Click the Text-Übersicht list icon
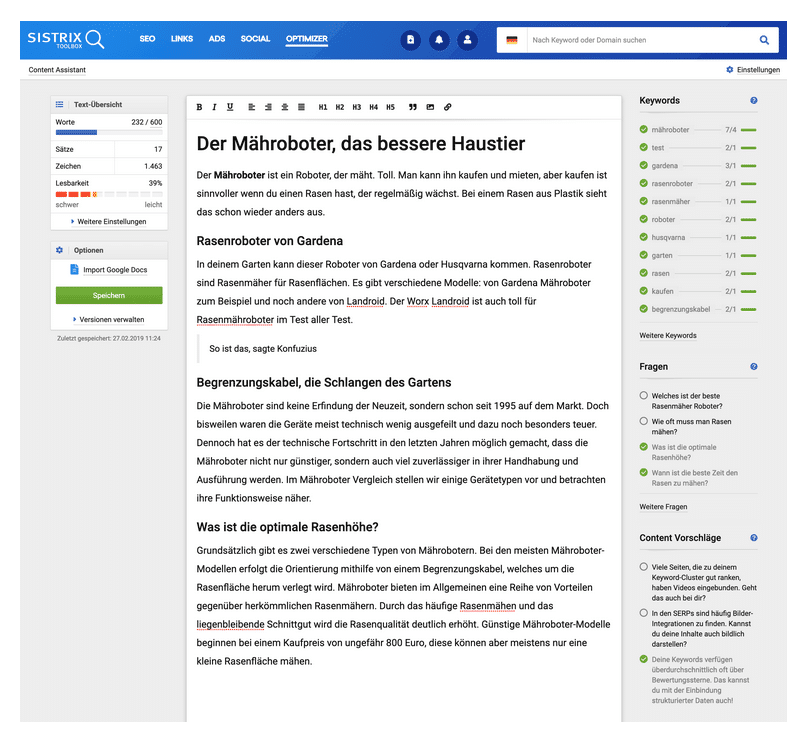This screenshot has width=803, height=745. [x=59, y=104]
